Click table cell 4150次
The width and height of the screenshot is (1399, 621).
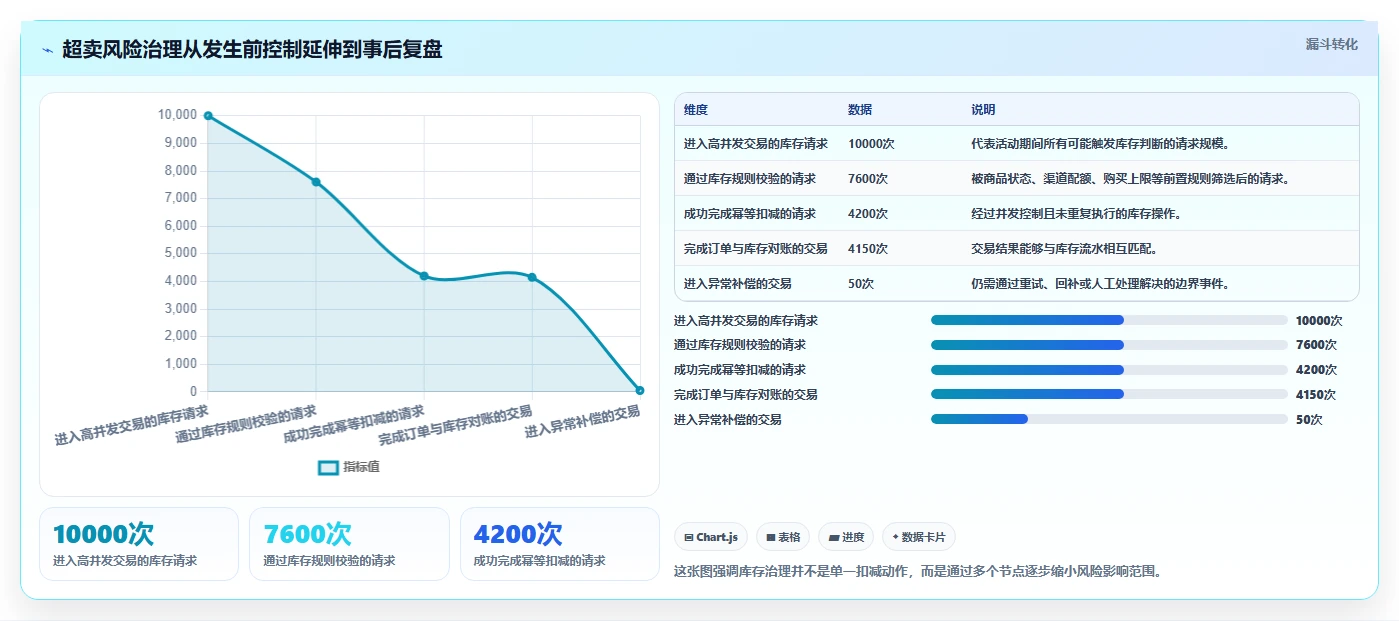(868, 249)
